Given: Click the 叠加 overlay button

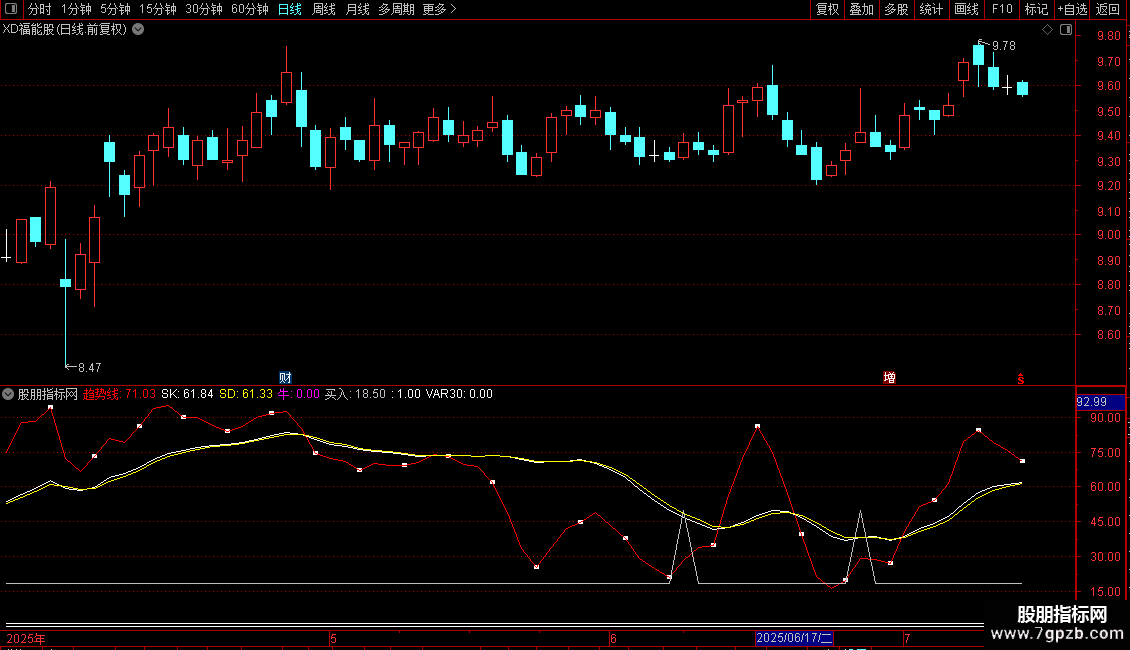Looking at the screenshot, I should pos(861,9).
